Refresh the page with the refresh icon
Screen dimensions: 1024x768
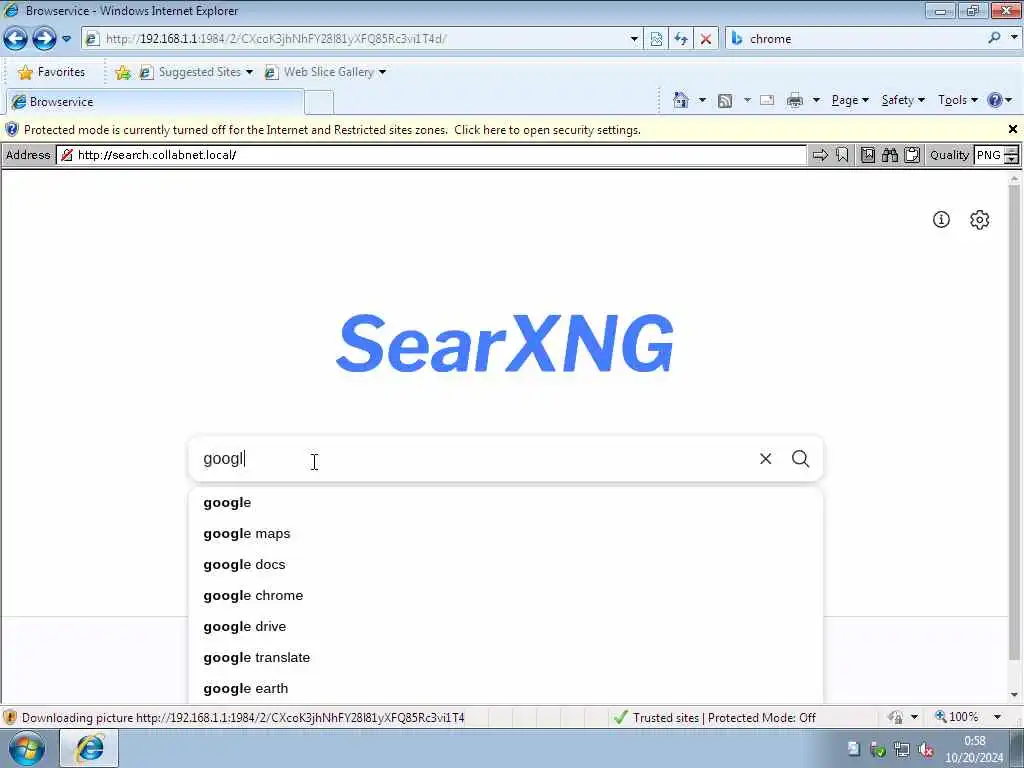pos(681,39)
